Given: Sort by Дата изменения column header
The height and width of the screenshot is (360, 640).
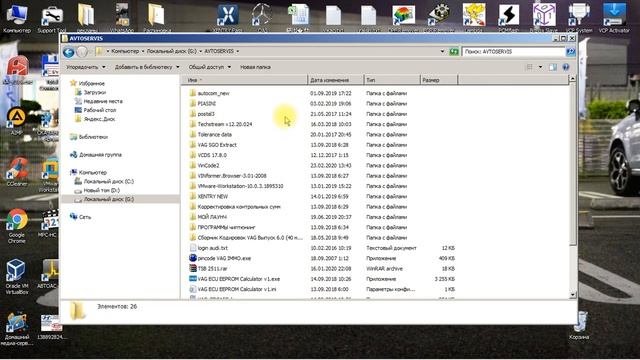Looking at the screenshot, I should (335, 80).
